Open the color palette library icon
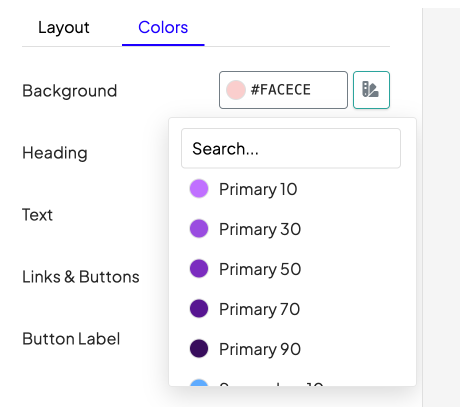460x407 pixels. pos(371,90)
